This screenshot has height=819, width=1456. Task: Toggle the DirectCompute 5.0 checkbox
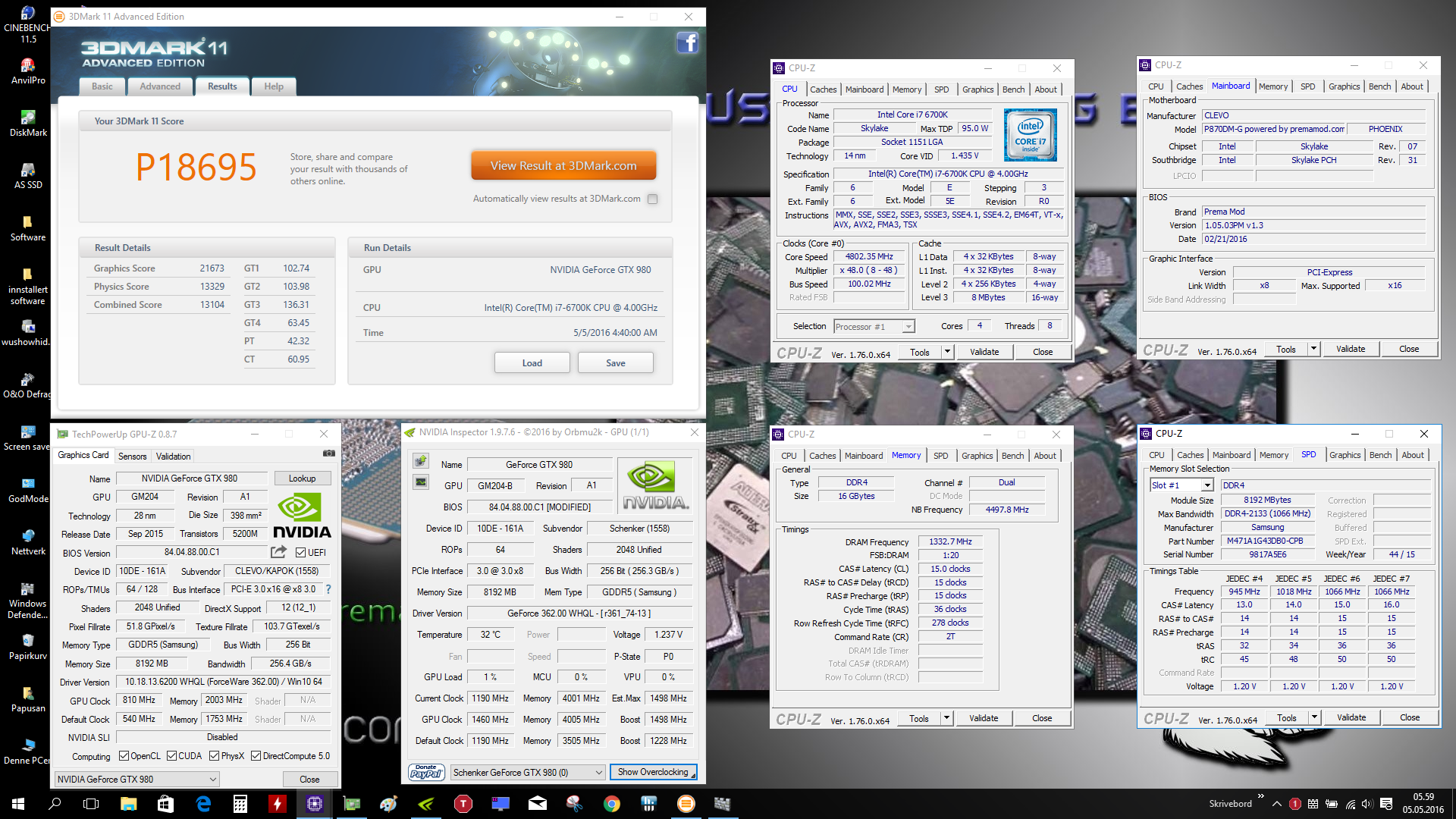(256, 755)
